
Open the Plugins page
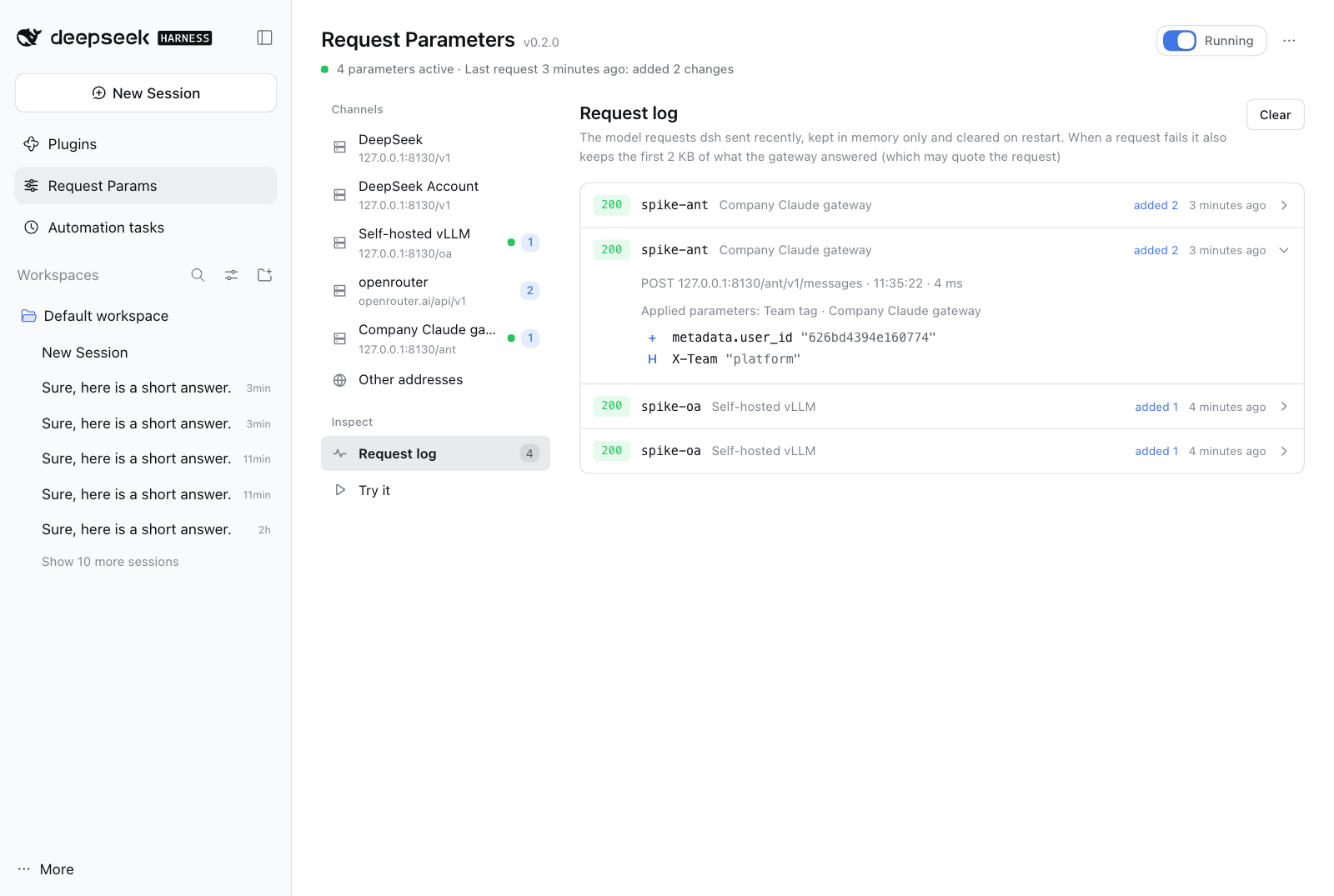click(x=146, y=144)
